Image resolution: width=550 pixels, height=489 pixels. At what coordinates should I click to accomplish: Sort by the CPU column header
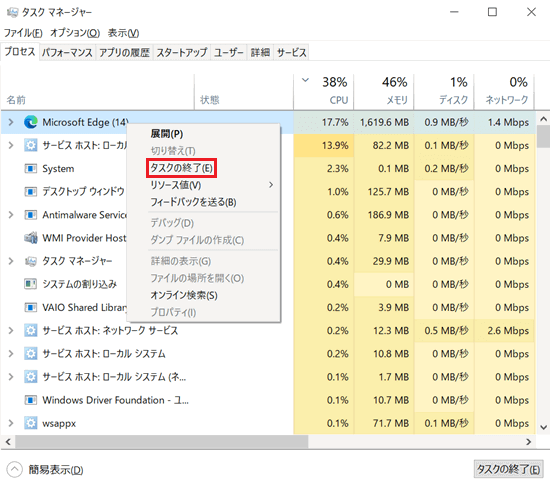pos(323,92)
